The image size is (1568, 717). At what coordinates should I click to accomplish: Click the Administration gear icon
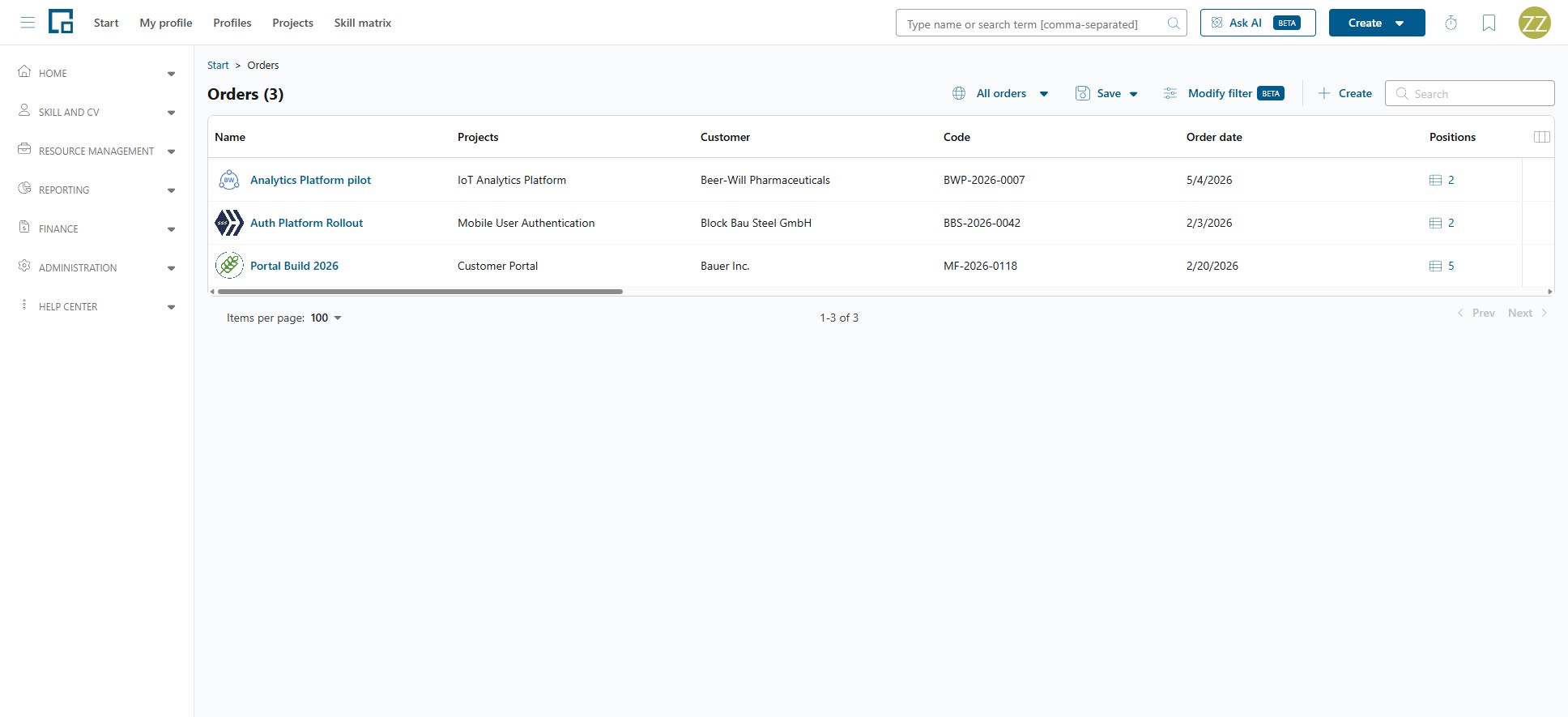click(x=24, y=266)
